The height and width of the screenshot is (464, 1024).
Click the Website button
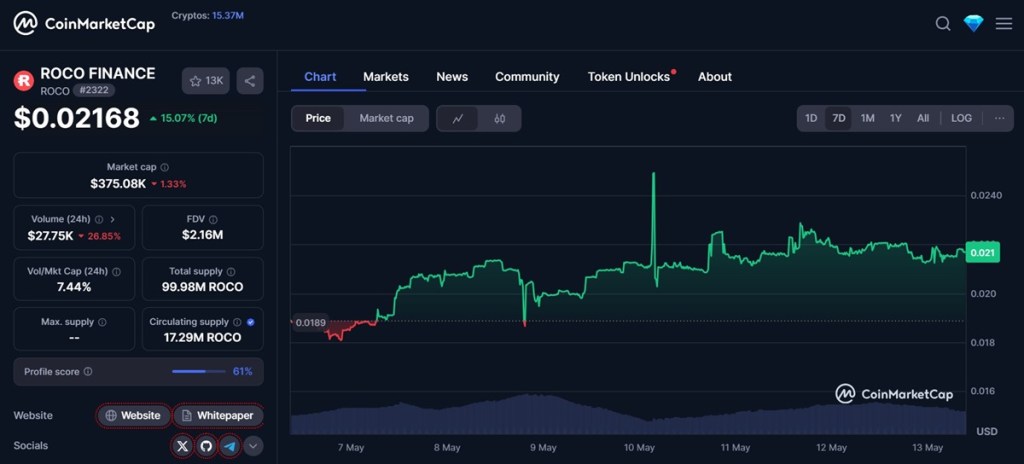tap(133, 415)
